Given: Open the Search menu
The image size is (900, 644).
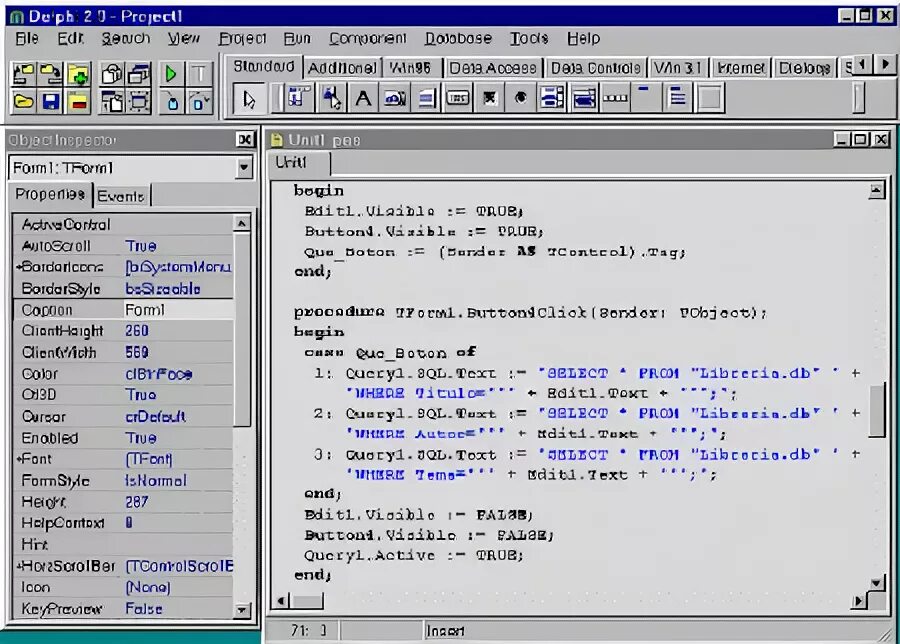Looking at the screenshot, I should pos(126,38).
